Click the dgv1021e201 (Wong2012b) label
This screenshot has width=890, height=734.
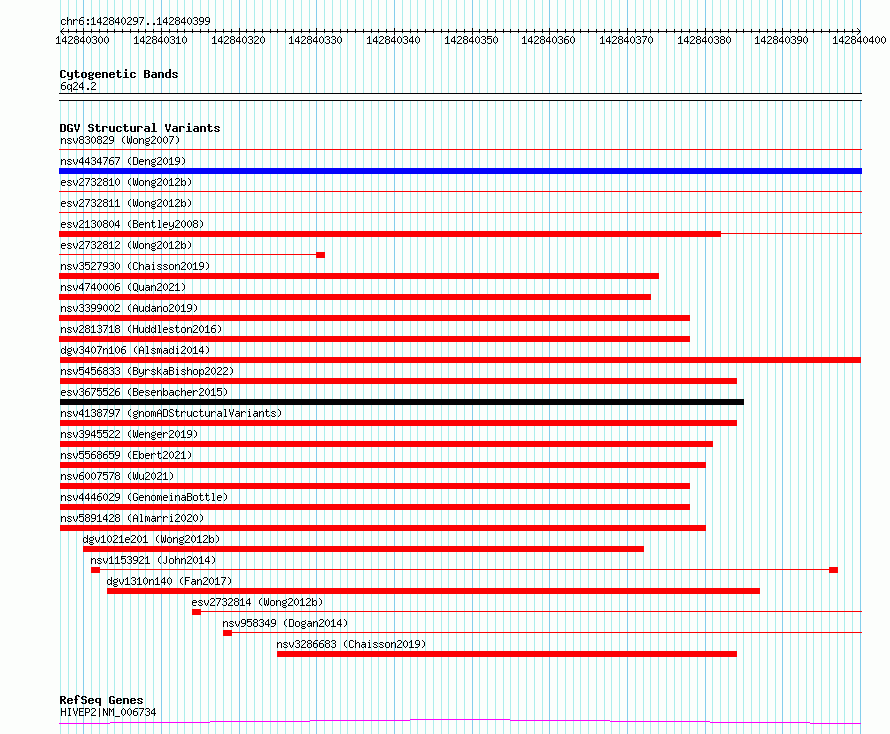point(151,539)
